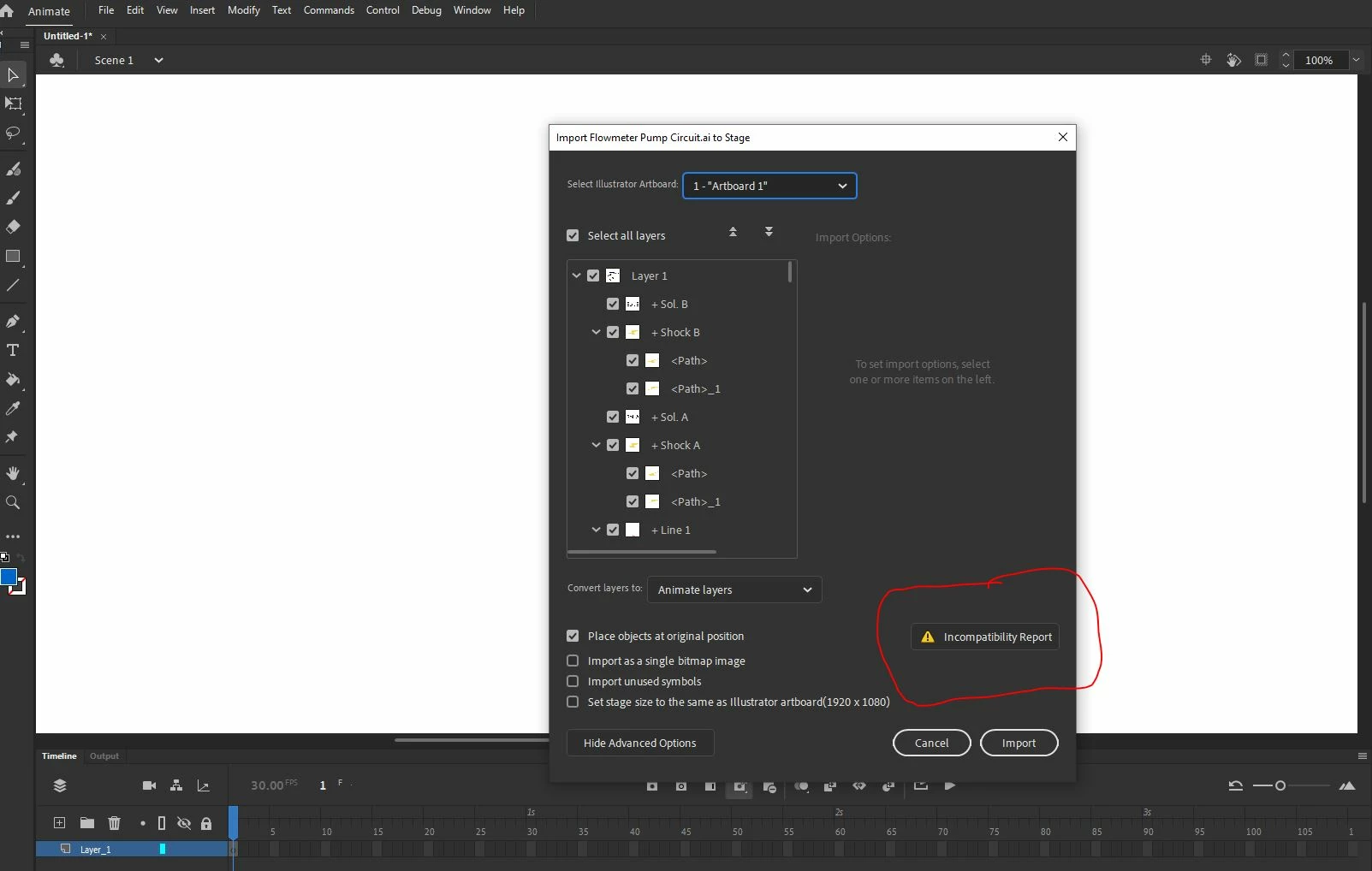Image resolution: width=1372 pixels, height=871 pixels.
Task: Select the Zoom magnifier tool
Action: [x=13, y=502]
